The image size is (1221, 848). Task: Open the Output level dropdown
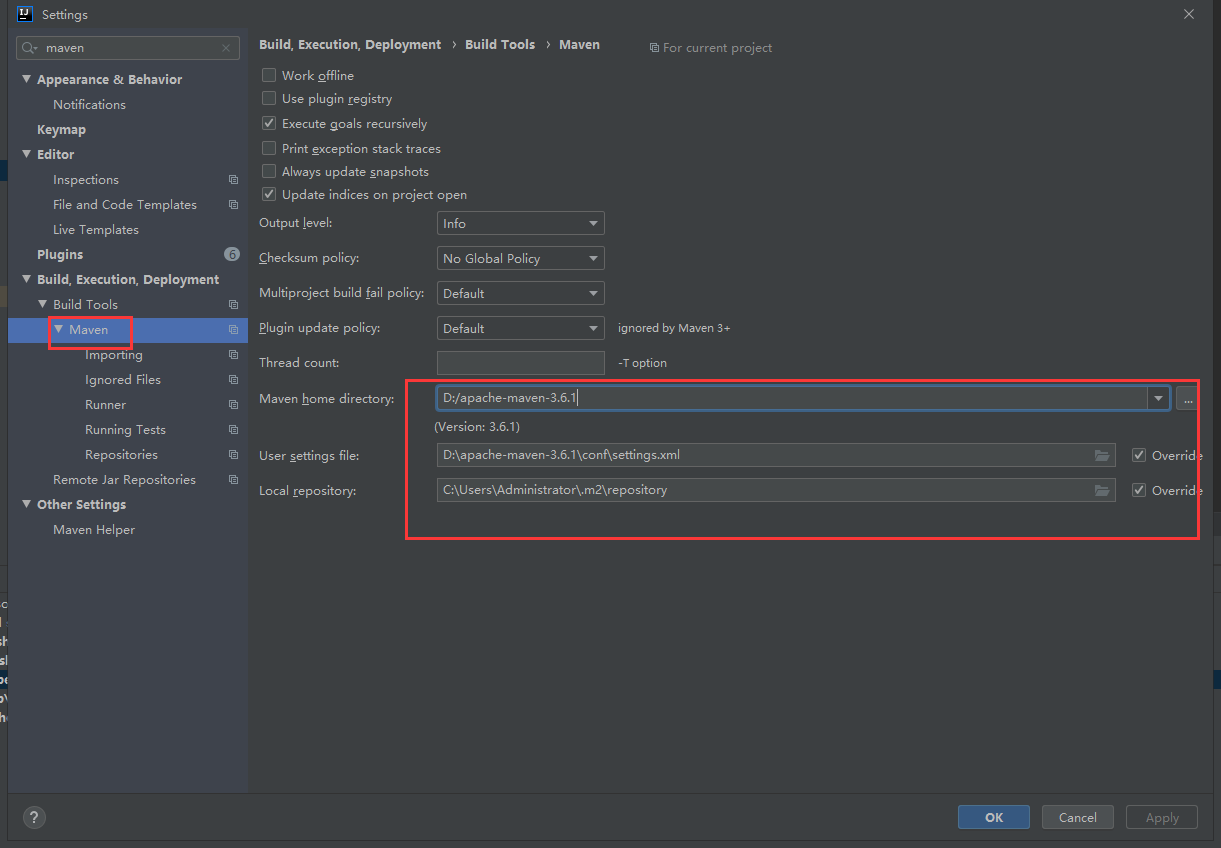point(521,224)
